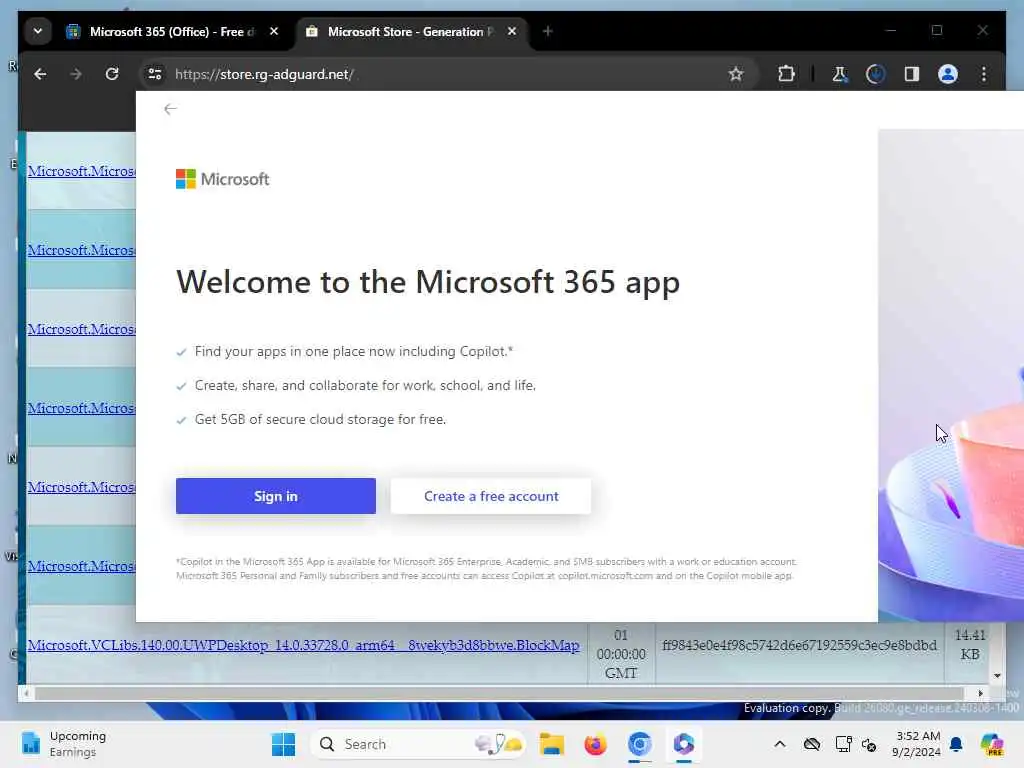Reload the current browser page
The image size is (1024, 768).
112,74
